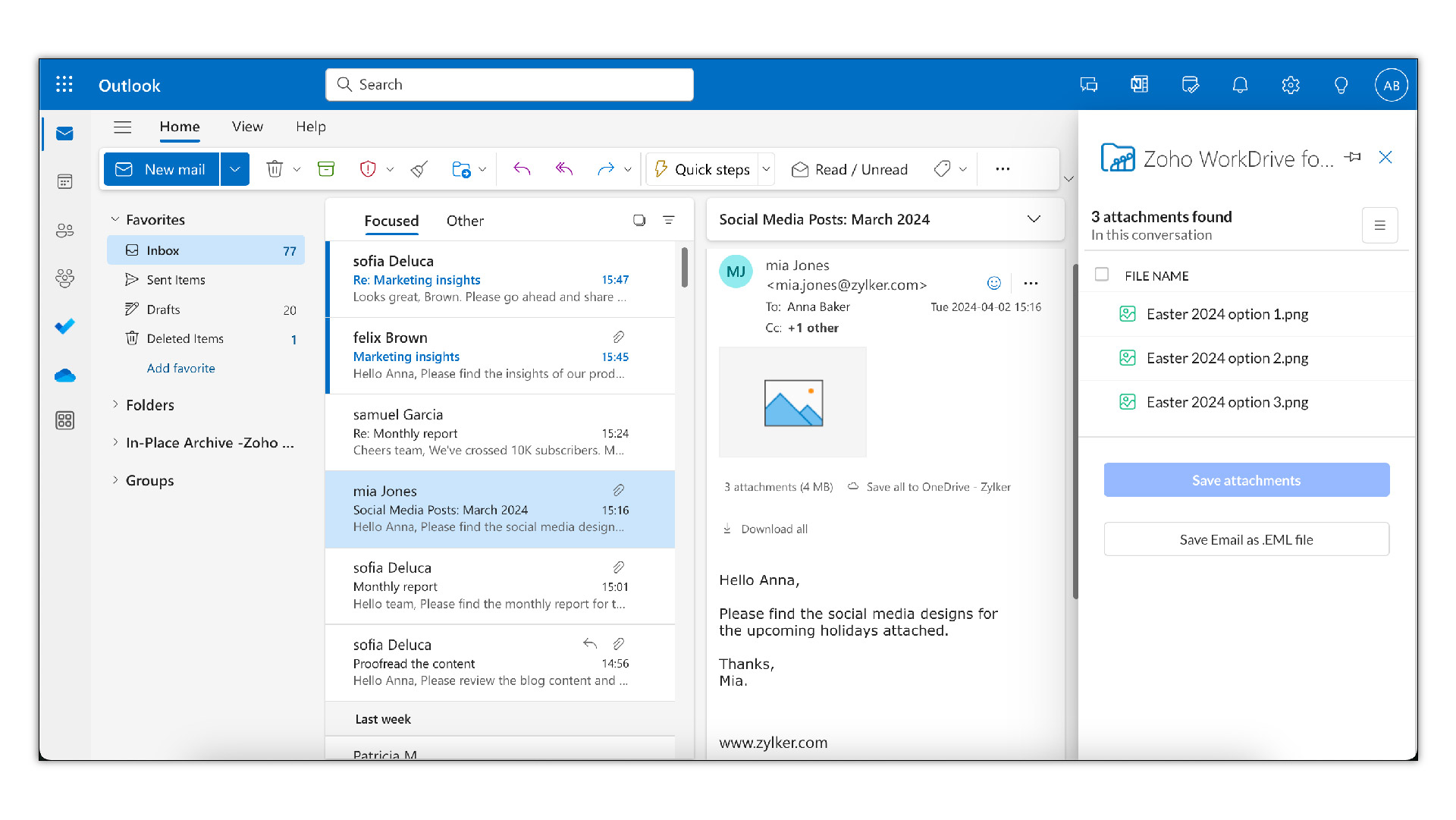Click the Forward arrow icon

coord(605,168)
